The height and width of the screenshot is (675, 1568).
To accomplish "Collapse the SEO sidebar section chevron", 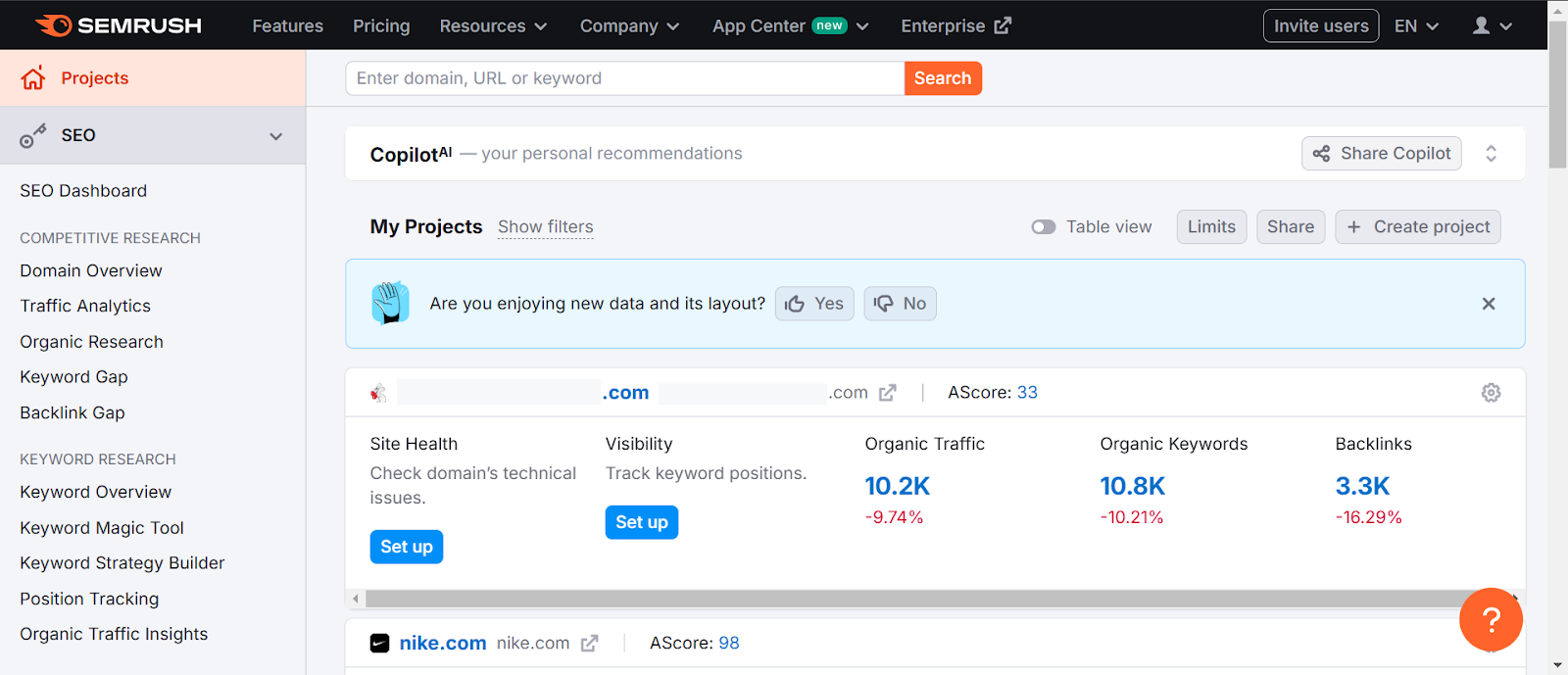I will click(276, 136).
